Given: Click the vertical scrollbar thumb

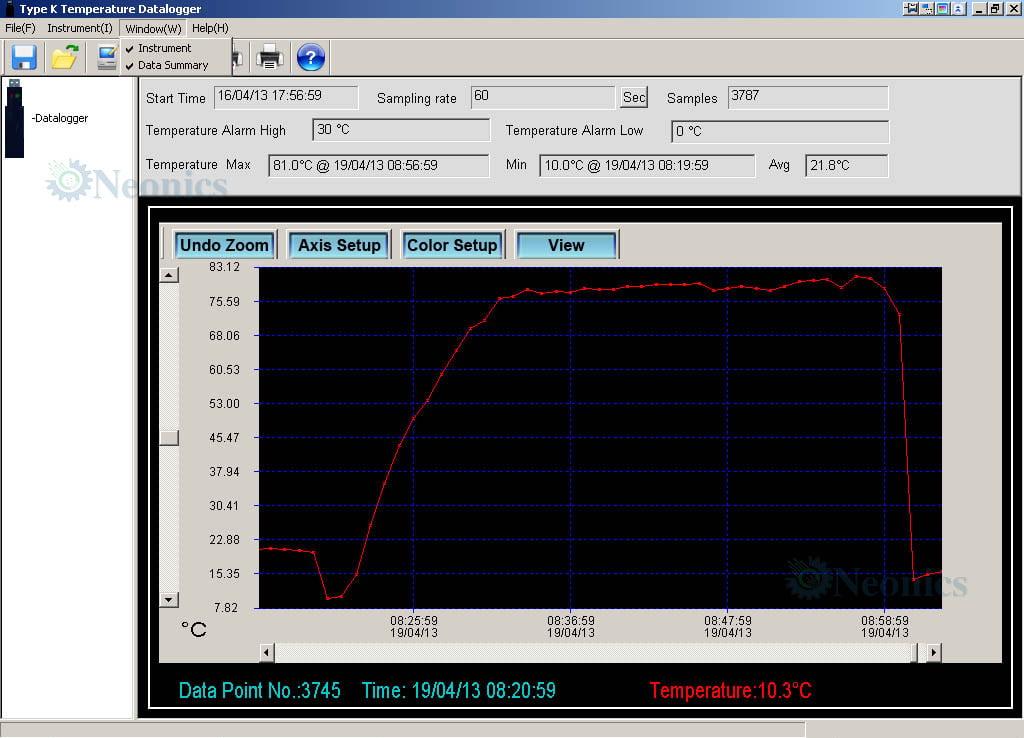Looking at the screenshot, I should 168,438.
